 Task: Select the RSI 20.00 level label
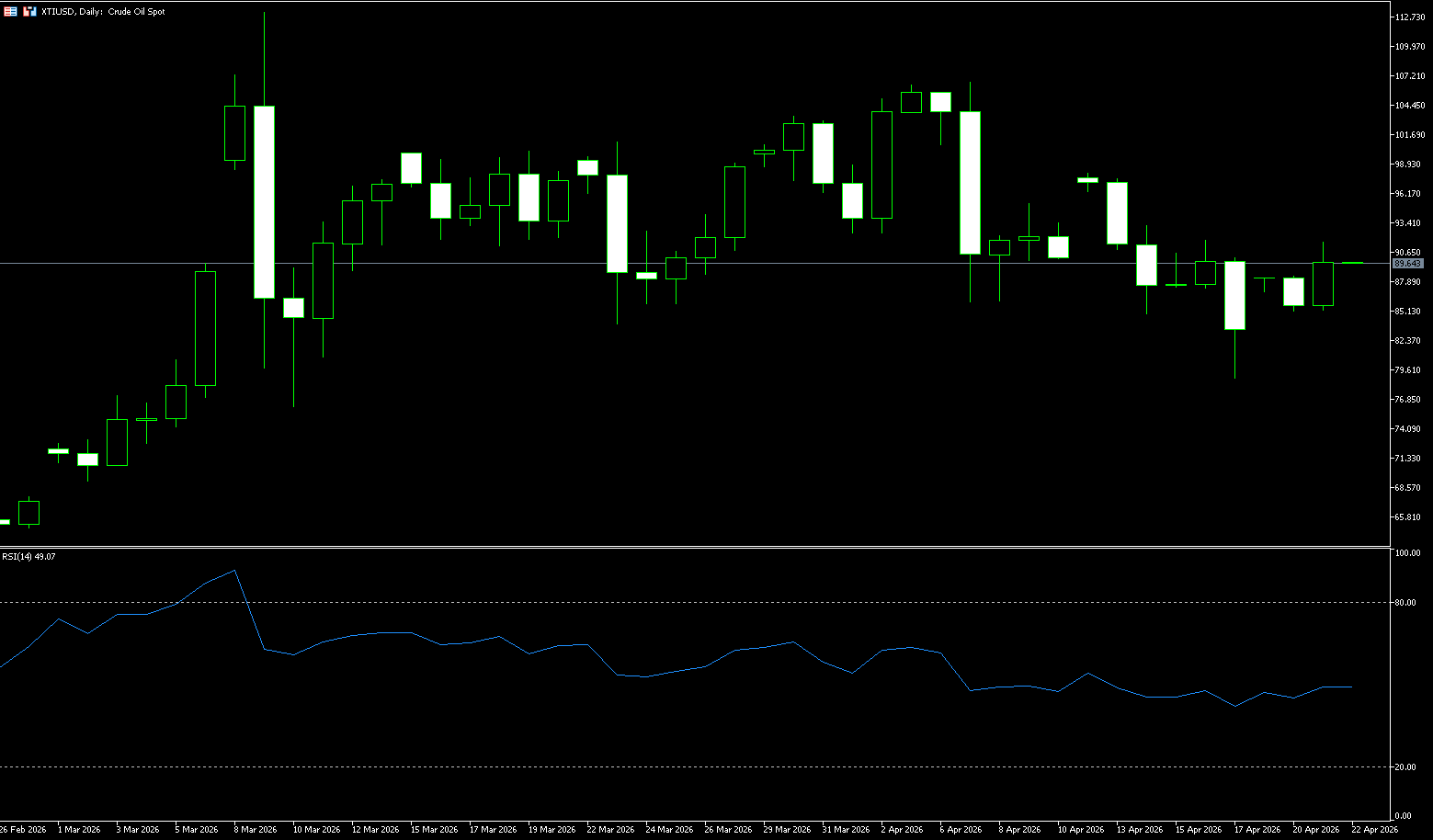click(x=1405, y=767)
